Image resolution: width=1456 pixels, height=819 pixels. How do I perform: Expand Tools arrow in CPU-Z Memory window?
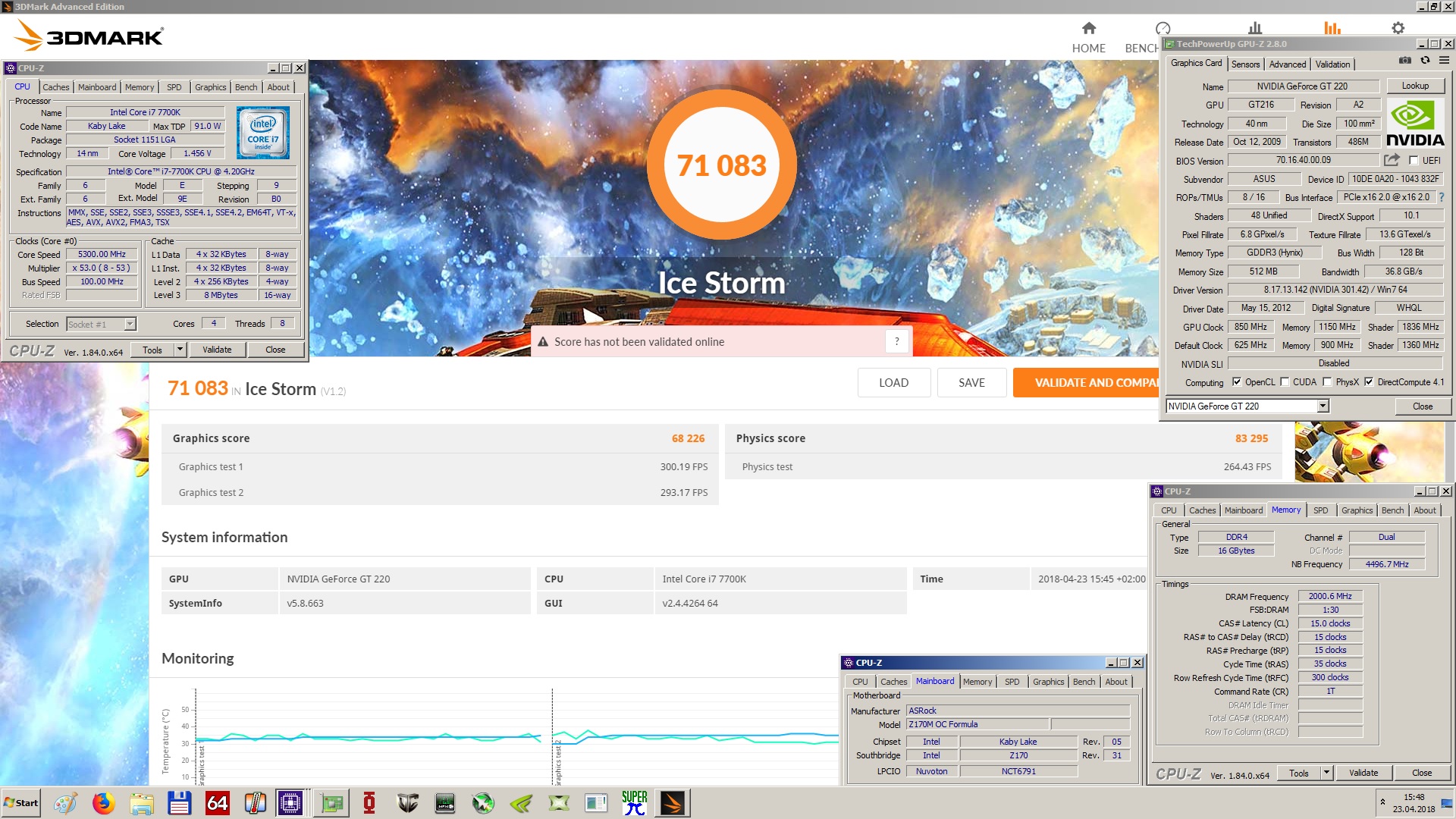(x=1326, y=773)
